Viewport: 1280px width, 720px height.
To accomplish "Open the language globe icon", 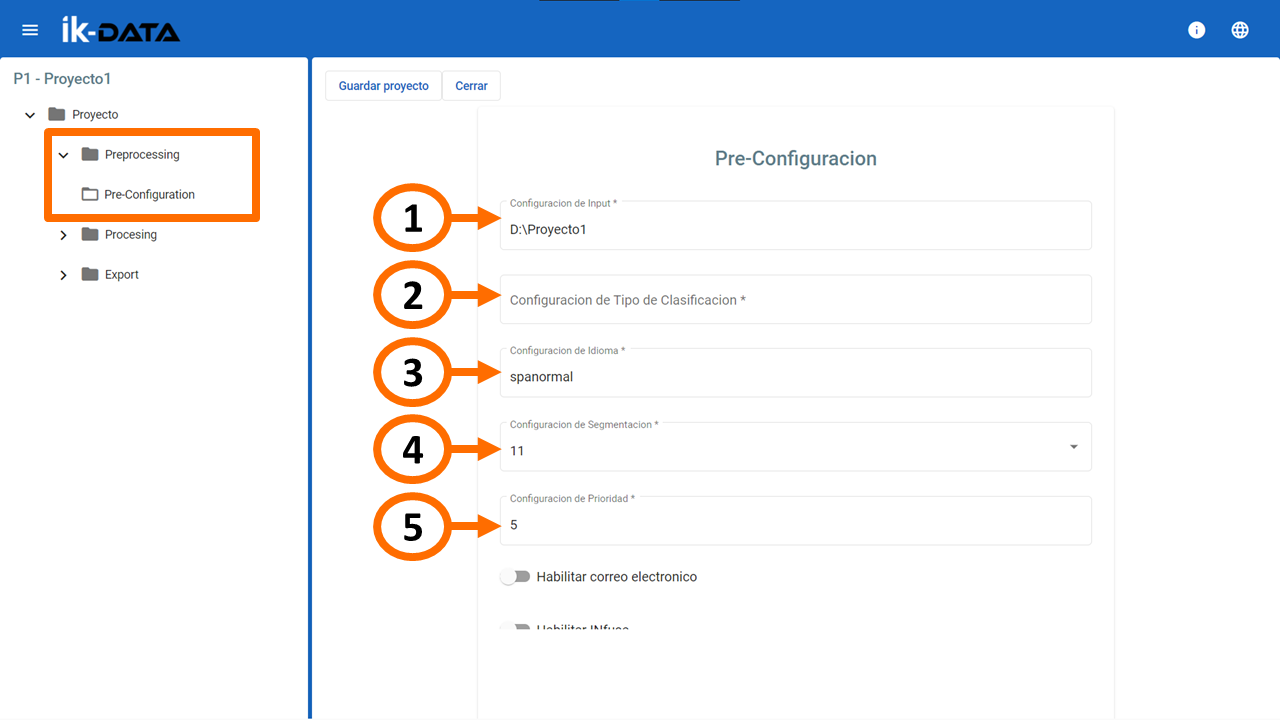I will click(1240, 30).
